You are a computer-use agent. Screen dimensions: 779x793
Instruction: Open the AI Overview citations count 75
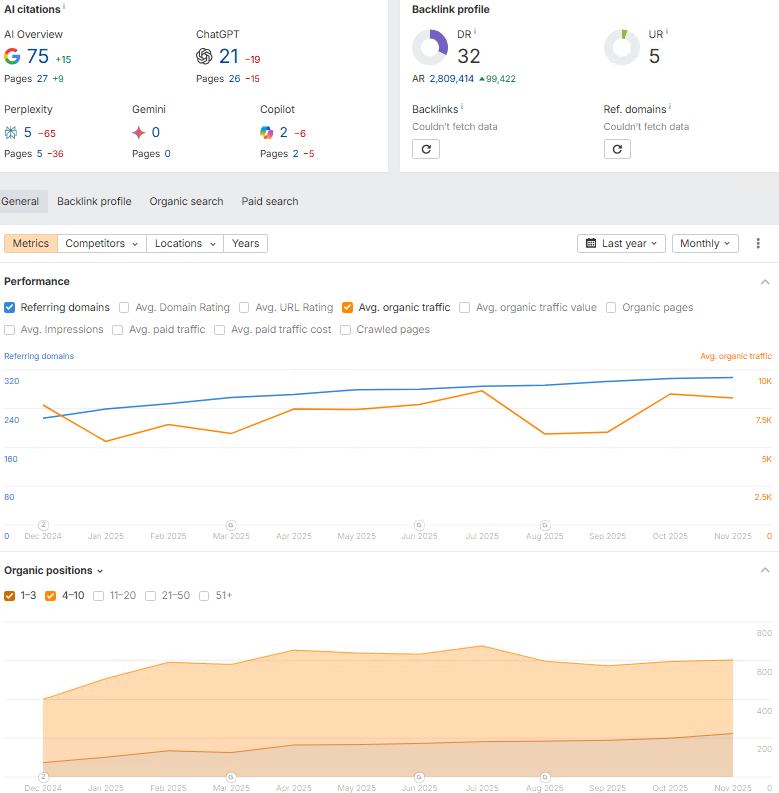pyautogui.click(x=37, y=56)
